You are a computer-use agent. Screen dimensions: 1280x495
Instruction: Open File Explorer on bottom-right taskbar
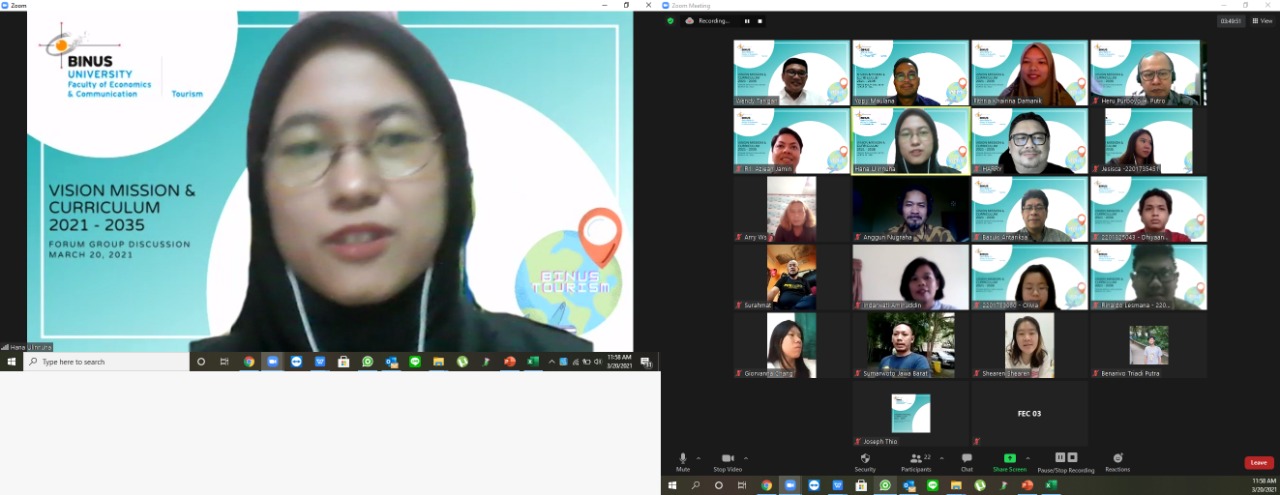(x=957, y=485)
